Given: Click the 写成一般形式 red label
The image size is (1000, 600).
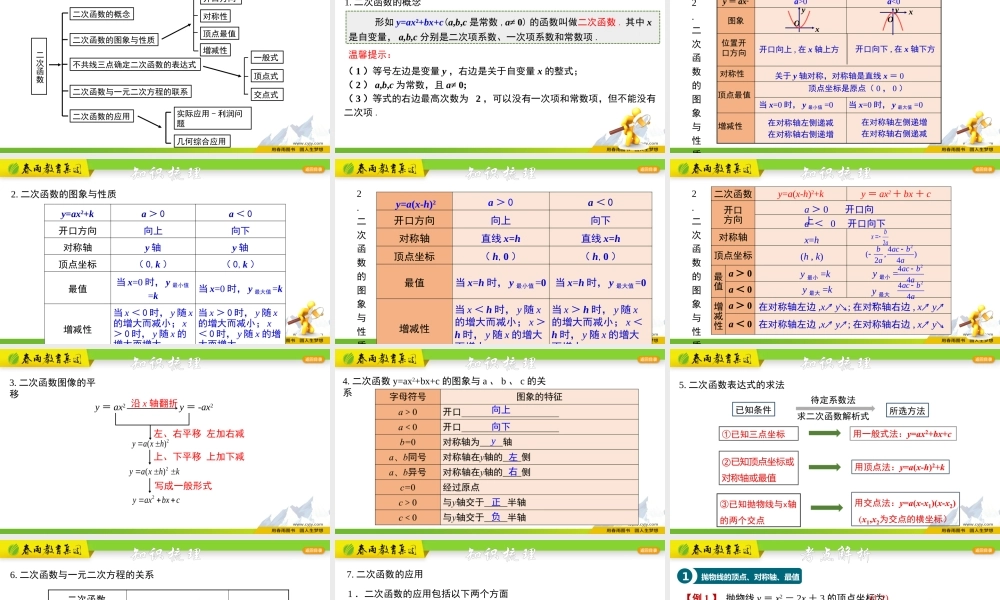Looking at the screenshot, I should click(182, 485).
